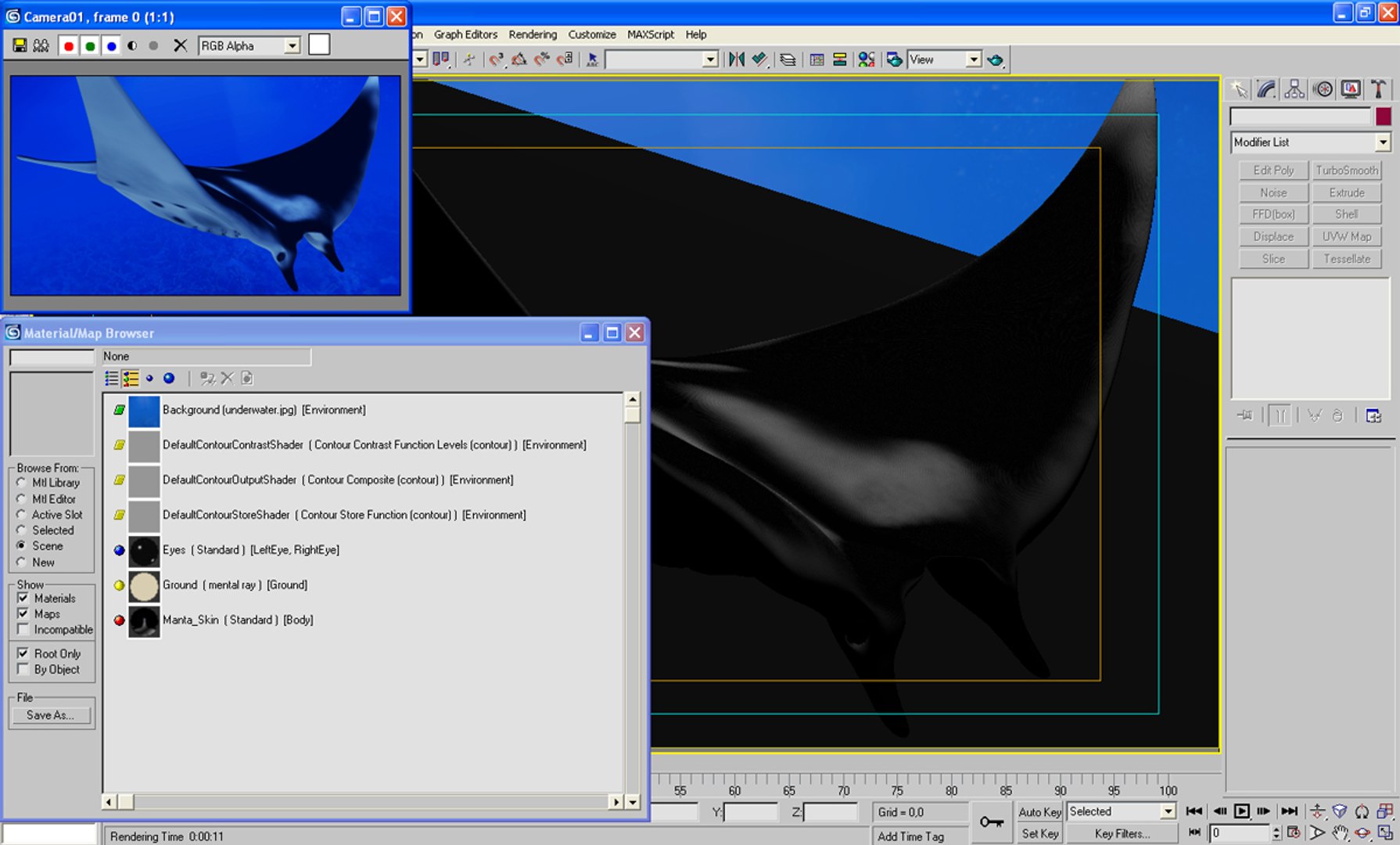Switch to the Hierarchy panel tab
1400x845 pixels.
[x=1294, y=89]
